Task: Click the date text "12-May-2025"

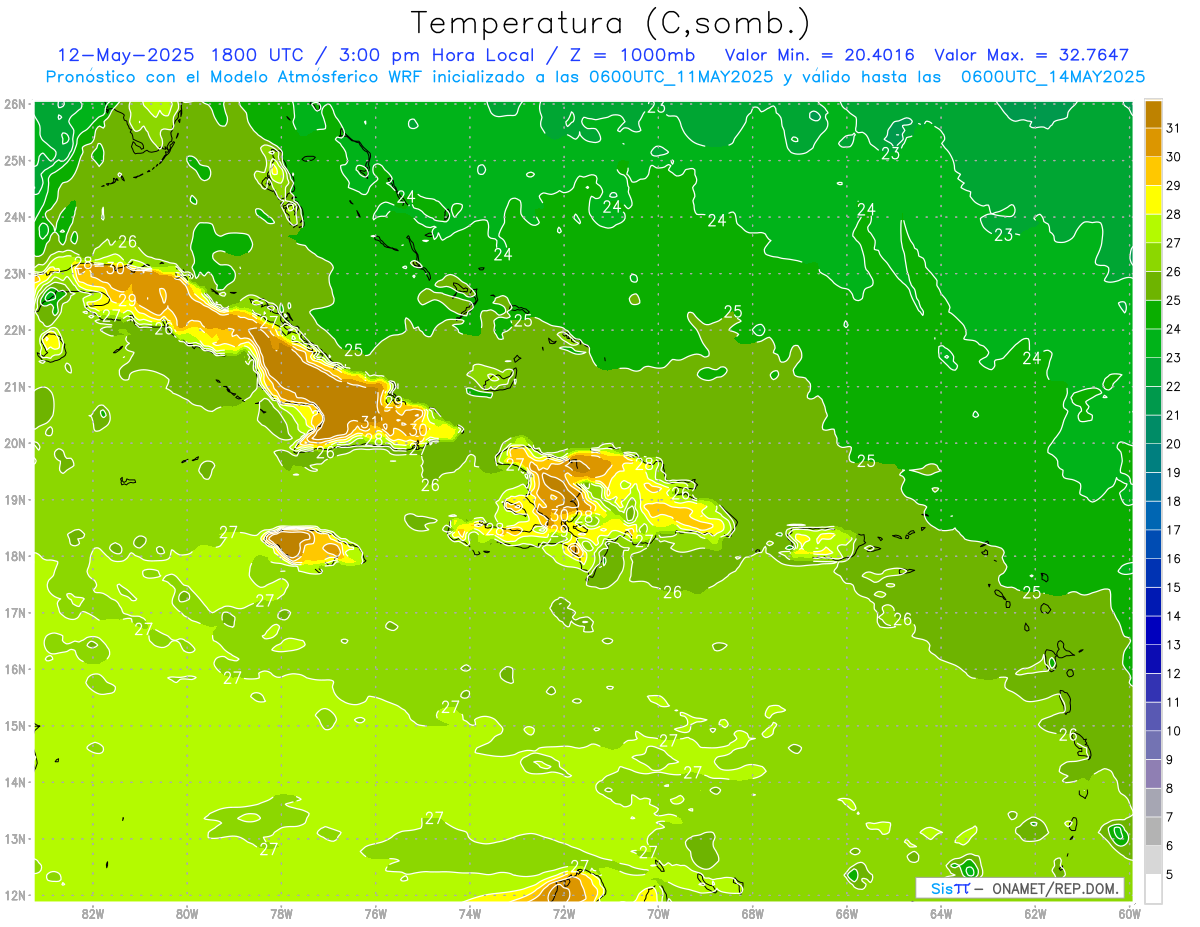Action: tap(124, 55)
